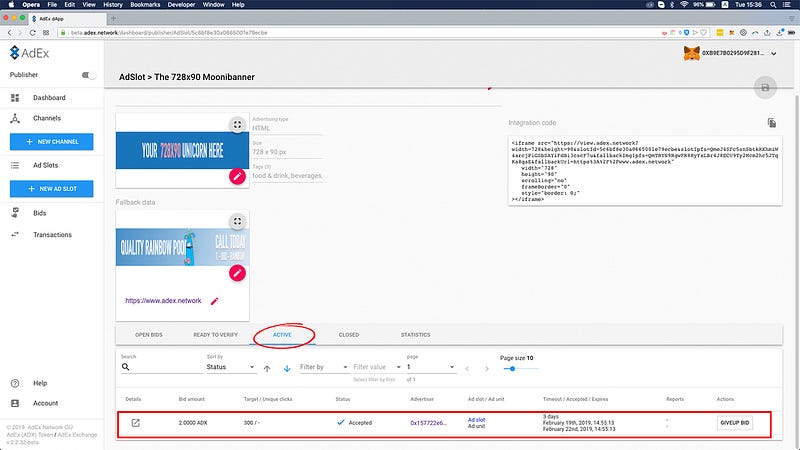
Task: Open the Bookmarks menu
Action: [x=145, y=5]
